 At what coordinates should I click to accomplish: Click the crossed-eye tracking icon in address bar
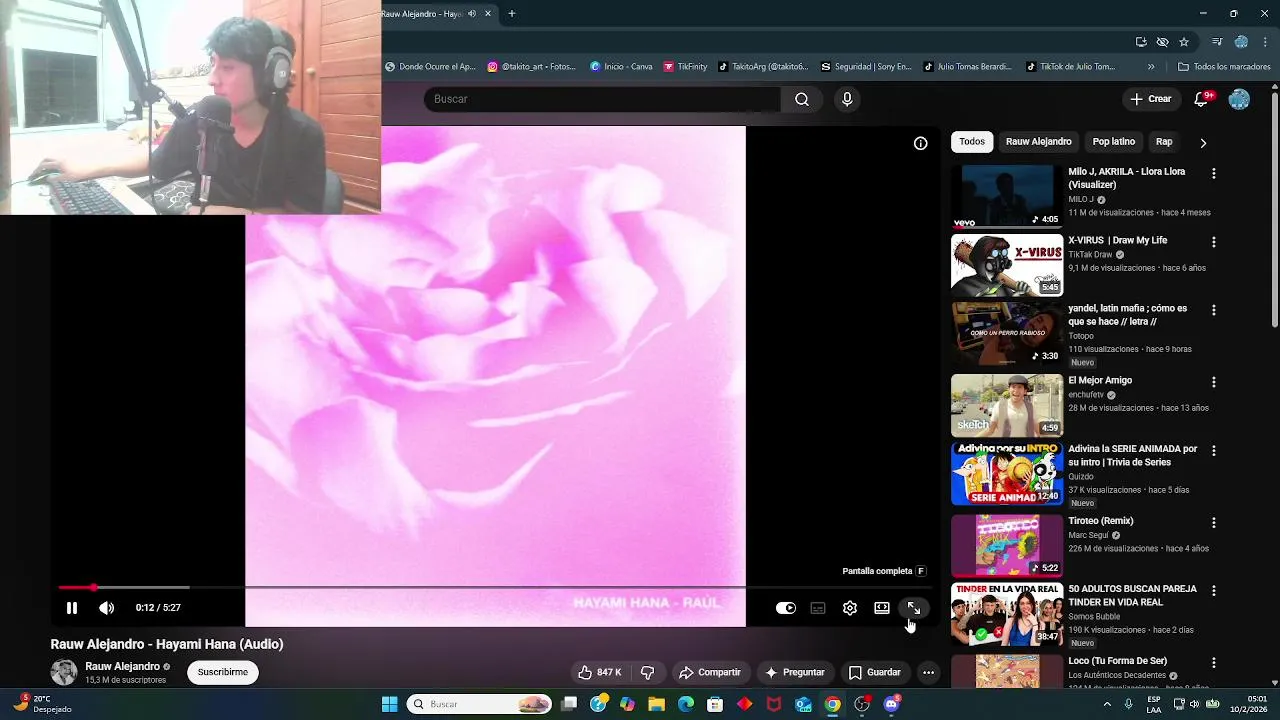(1162, 42)
